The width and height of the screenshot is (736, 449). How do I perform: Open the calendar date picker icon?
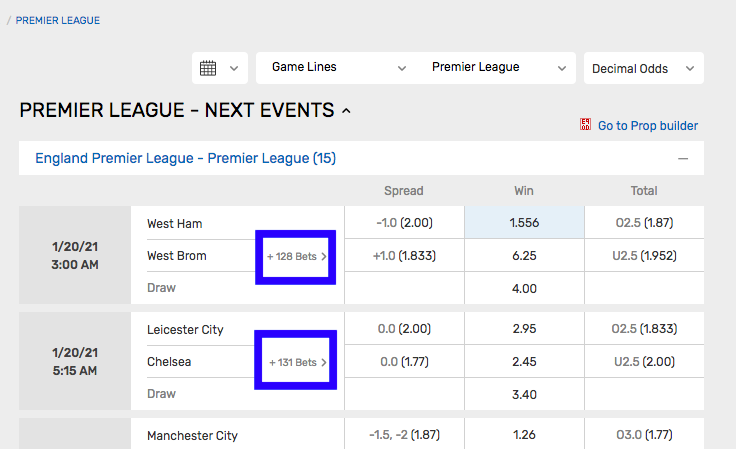[x=208, y=68]
